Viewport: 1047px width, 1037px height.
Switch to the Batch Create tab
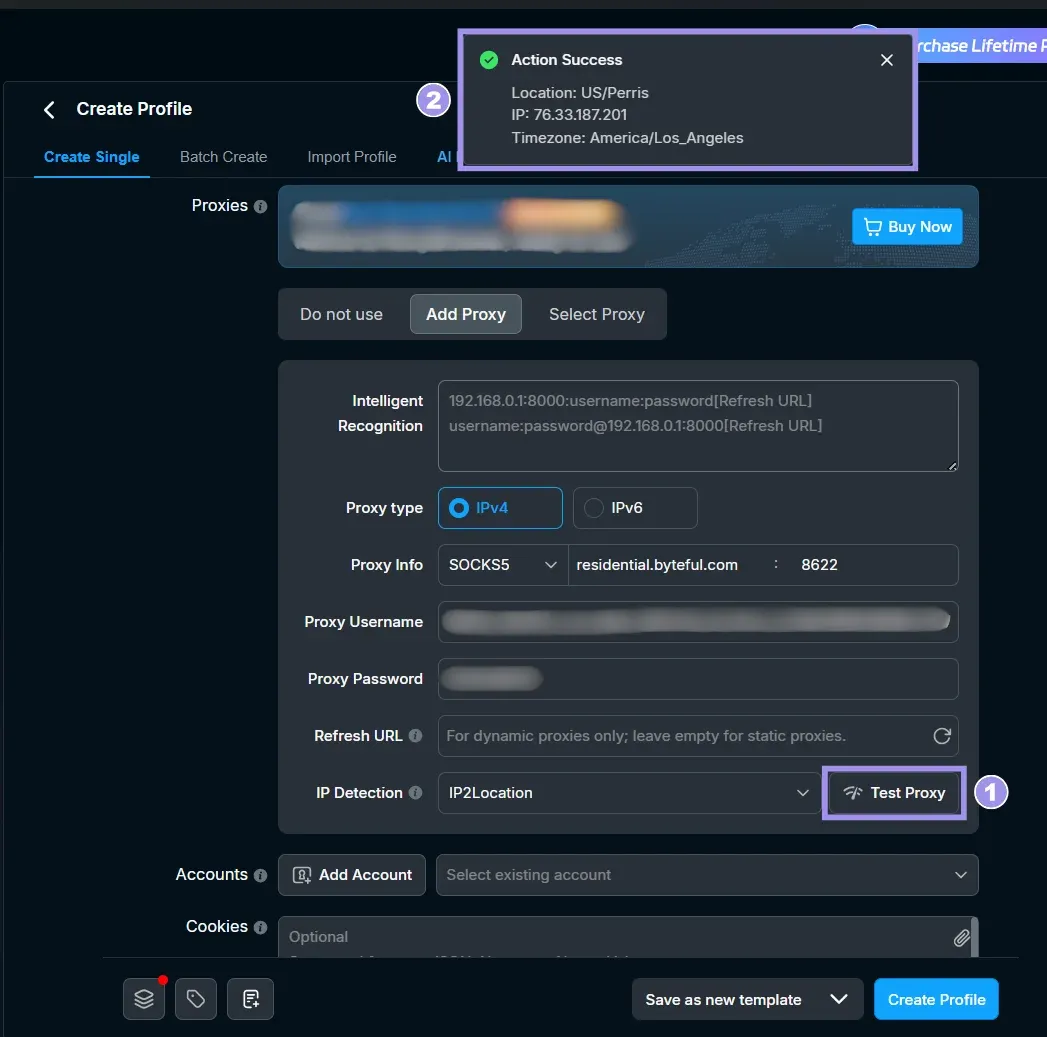point(224,157)
